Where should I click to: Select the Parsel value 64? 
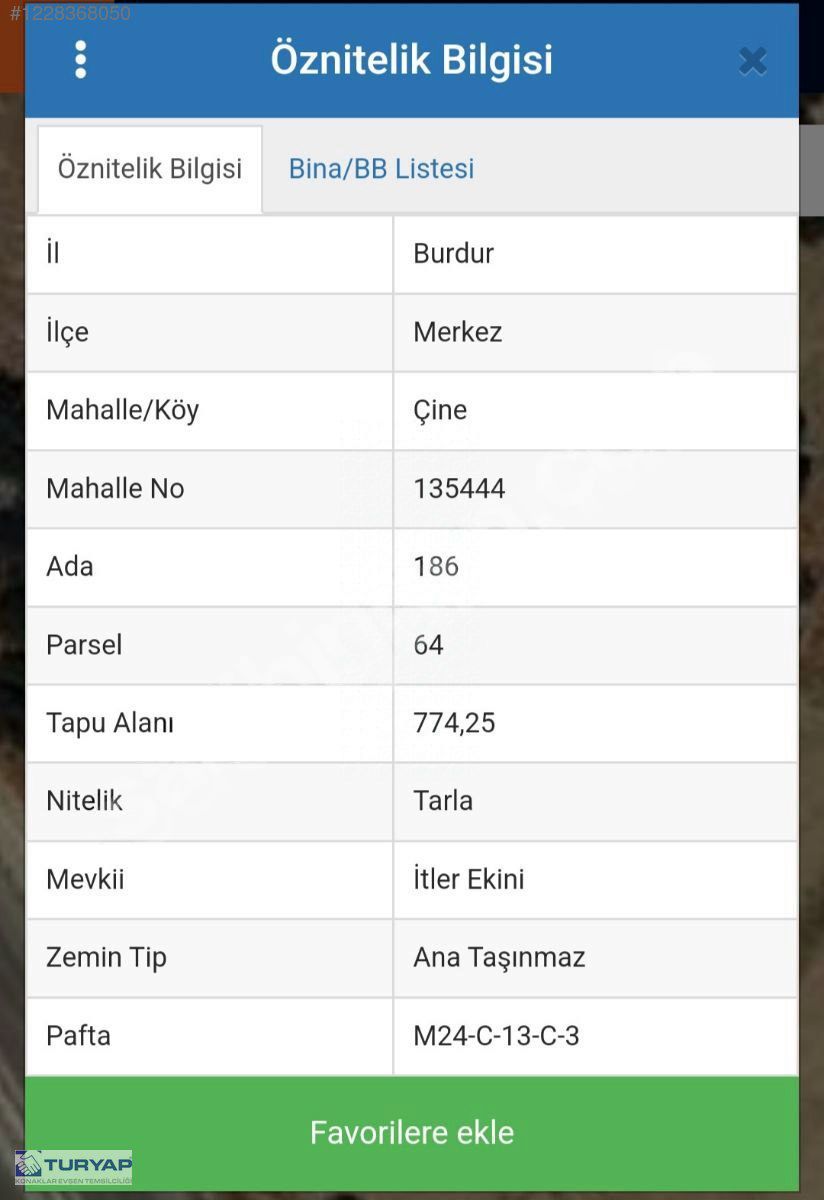click(428, 645)
